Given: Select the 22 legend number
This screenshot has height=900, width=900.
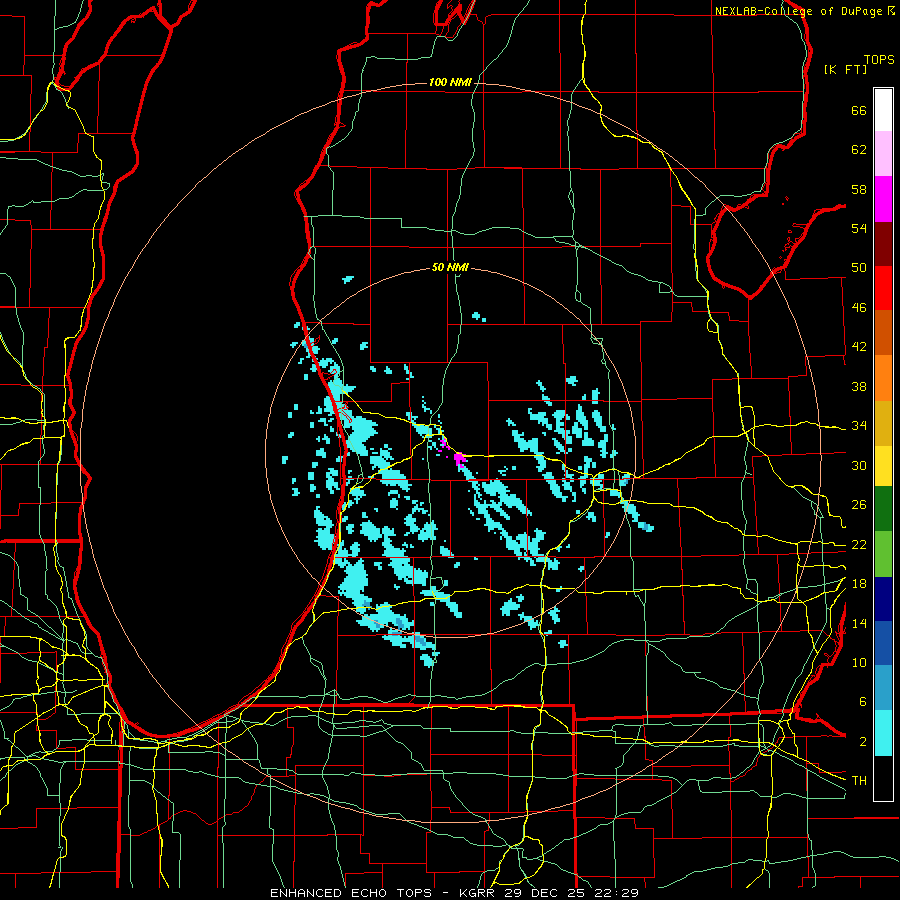Looking at the screenshot, I should [x=859, y=545].
